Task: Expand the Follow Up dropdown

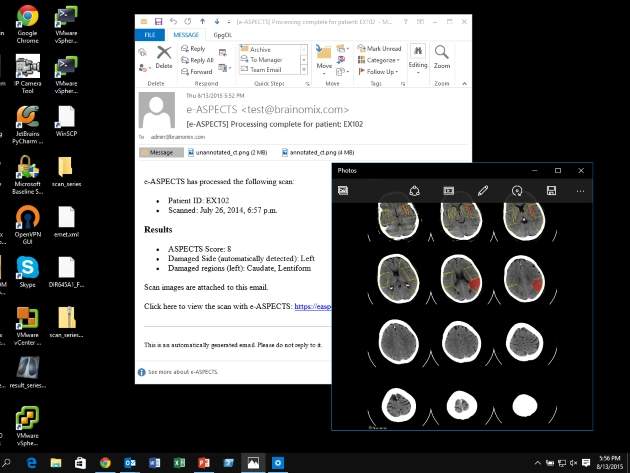Action: [x=381, y=72]
